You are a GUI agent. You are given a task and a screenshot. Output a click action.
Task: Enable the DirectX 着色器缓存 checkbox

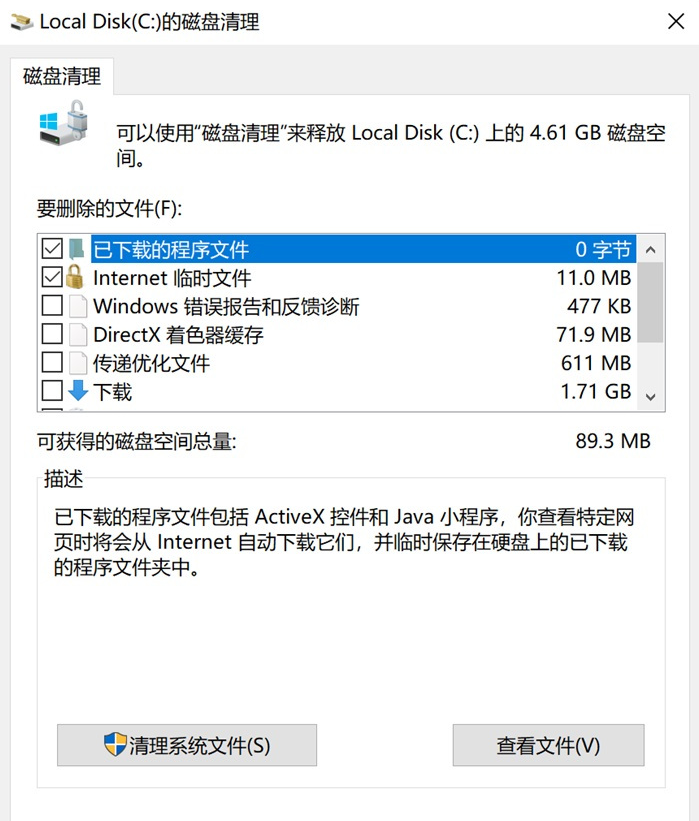tap(52, 335)
